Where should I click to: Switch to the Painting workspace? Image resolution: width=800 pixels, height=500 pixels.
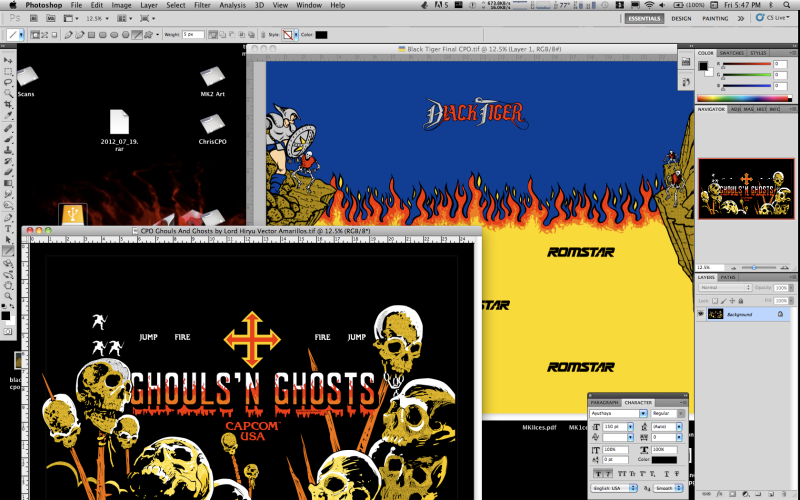pos(715,18)
